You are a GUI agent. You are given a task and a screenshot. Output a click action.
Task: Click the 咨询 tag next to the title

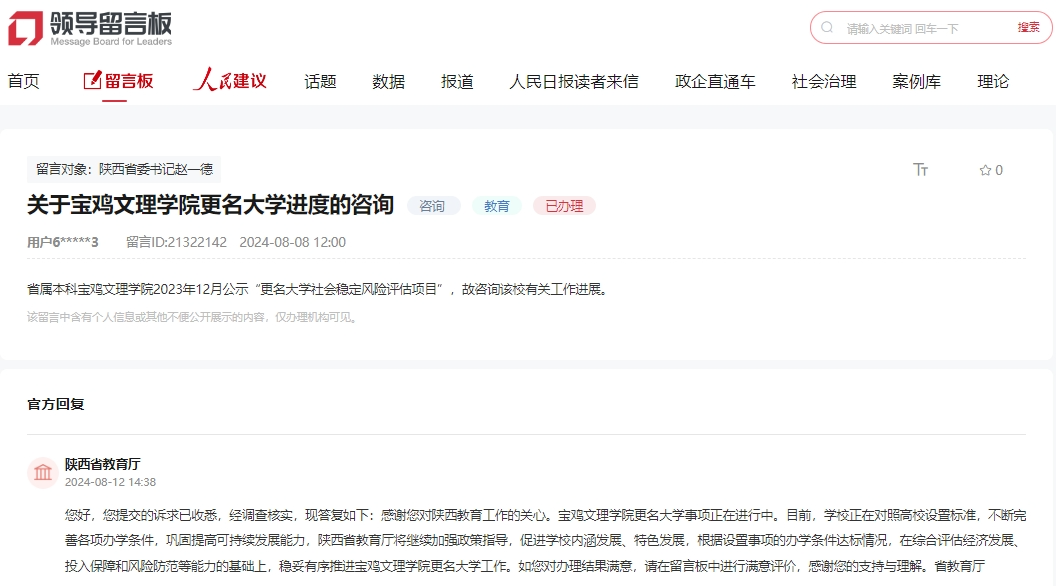coord(433,205)
